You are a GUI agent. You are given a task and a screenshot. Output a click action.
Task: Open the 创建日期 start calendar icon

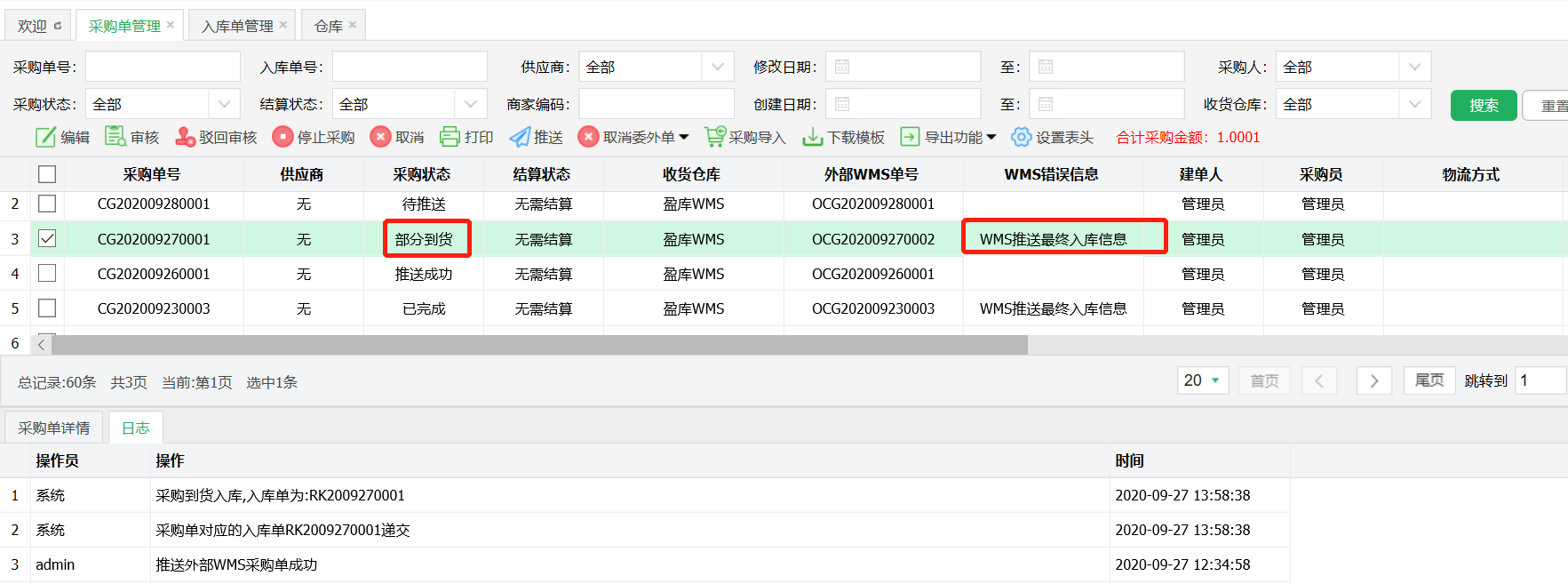(x=842, y=104)
